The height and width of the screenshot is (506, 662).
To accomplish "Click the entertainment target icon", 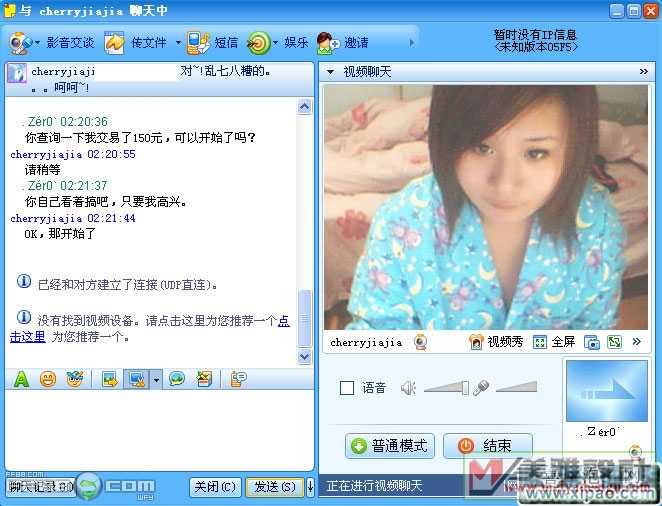I will pyautogui.click(x=259, y=43).
